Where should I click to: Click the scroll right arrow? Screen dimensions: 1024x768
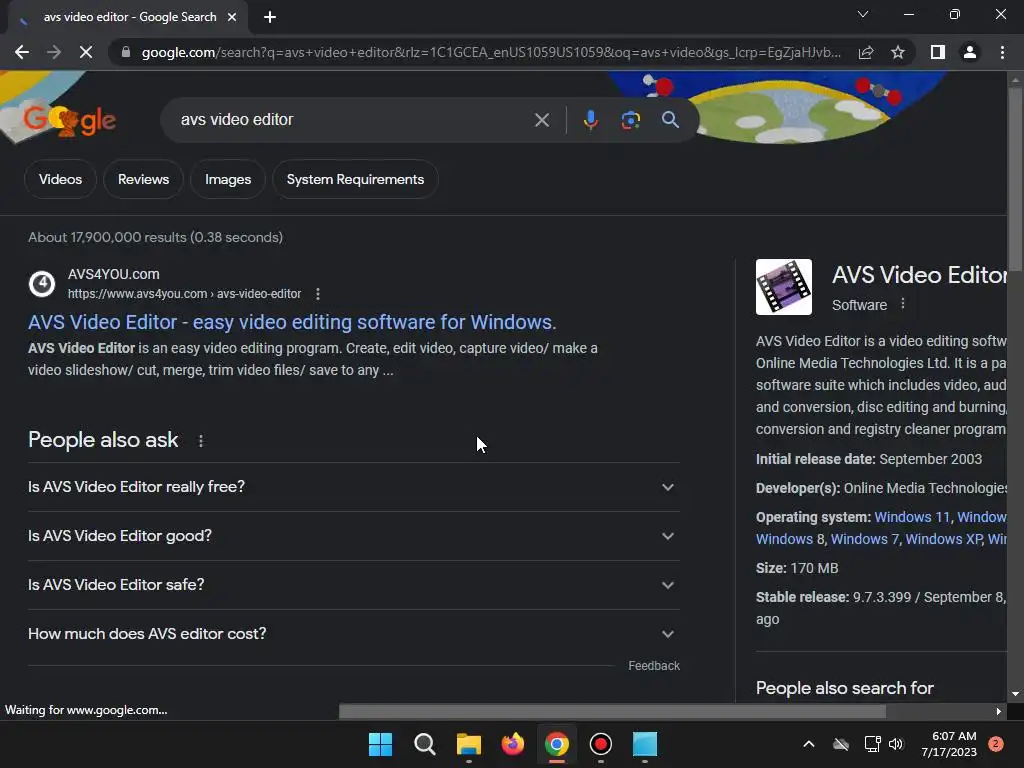click(x=999, y=712)
